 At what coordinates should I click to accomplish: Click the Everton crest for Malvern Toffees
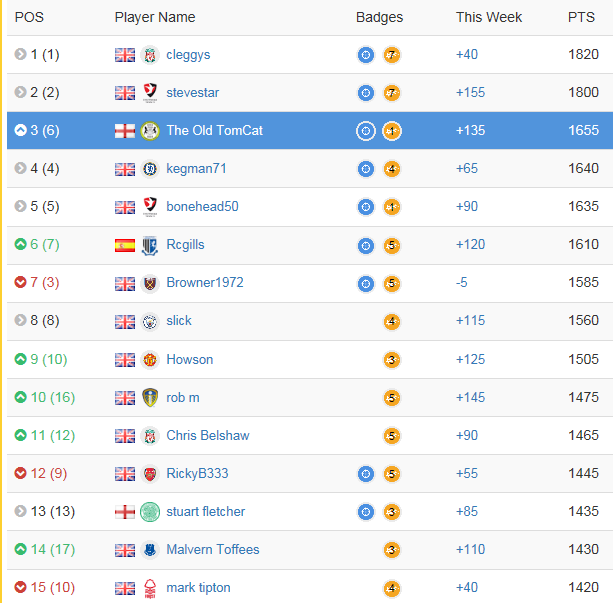click(x=150, y=550)
